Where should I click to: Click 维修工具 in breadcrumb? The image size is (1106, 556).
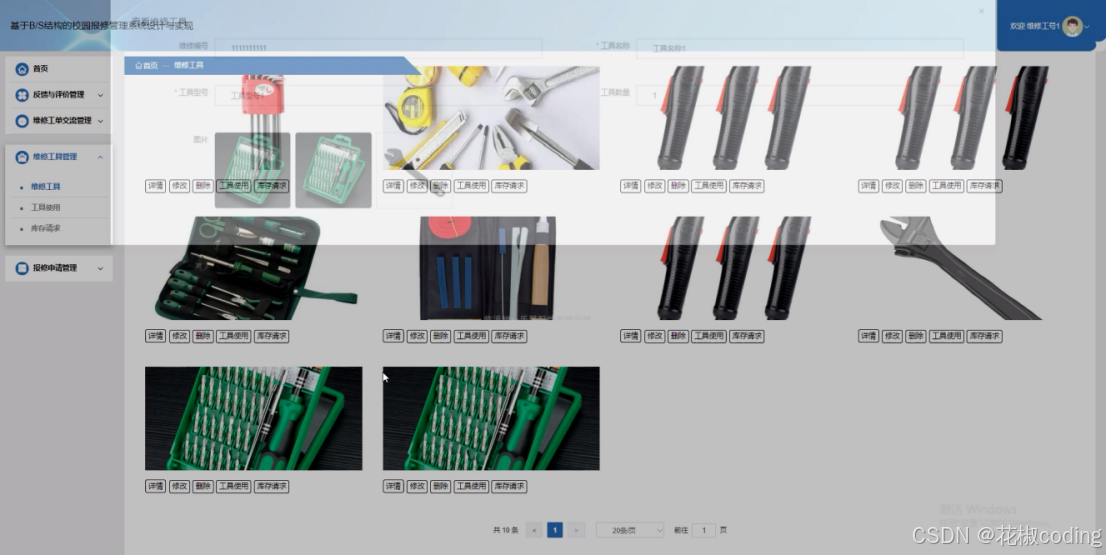pos(189,66)
